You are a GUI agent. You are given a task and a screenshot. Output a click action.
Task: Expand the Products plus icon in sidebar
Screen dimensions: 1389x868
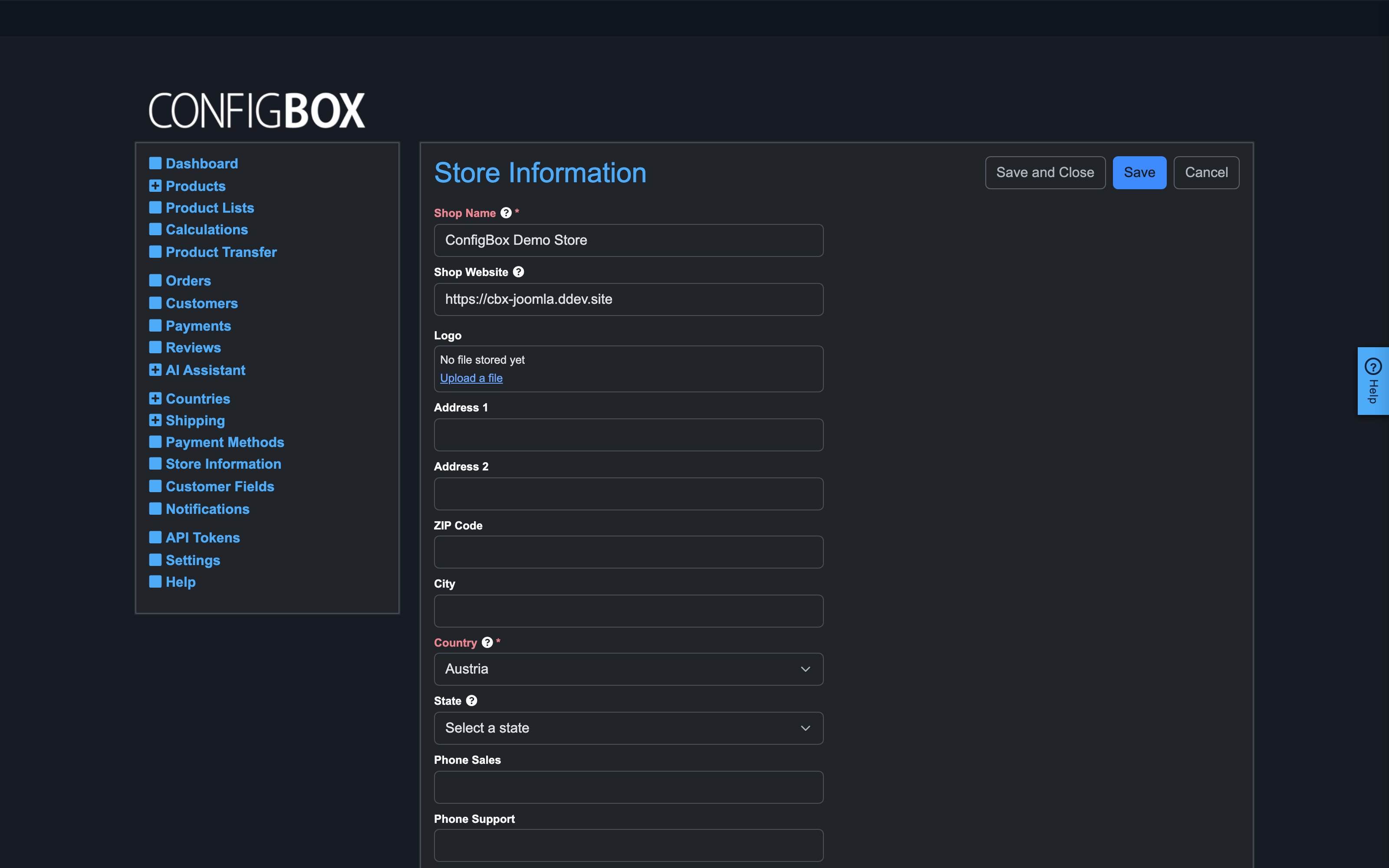point(155,186)
